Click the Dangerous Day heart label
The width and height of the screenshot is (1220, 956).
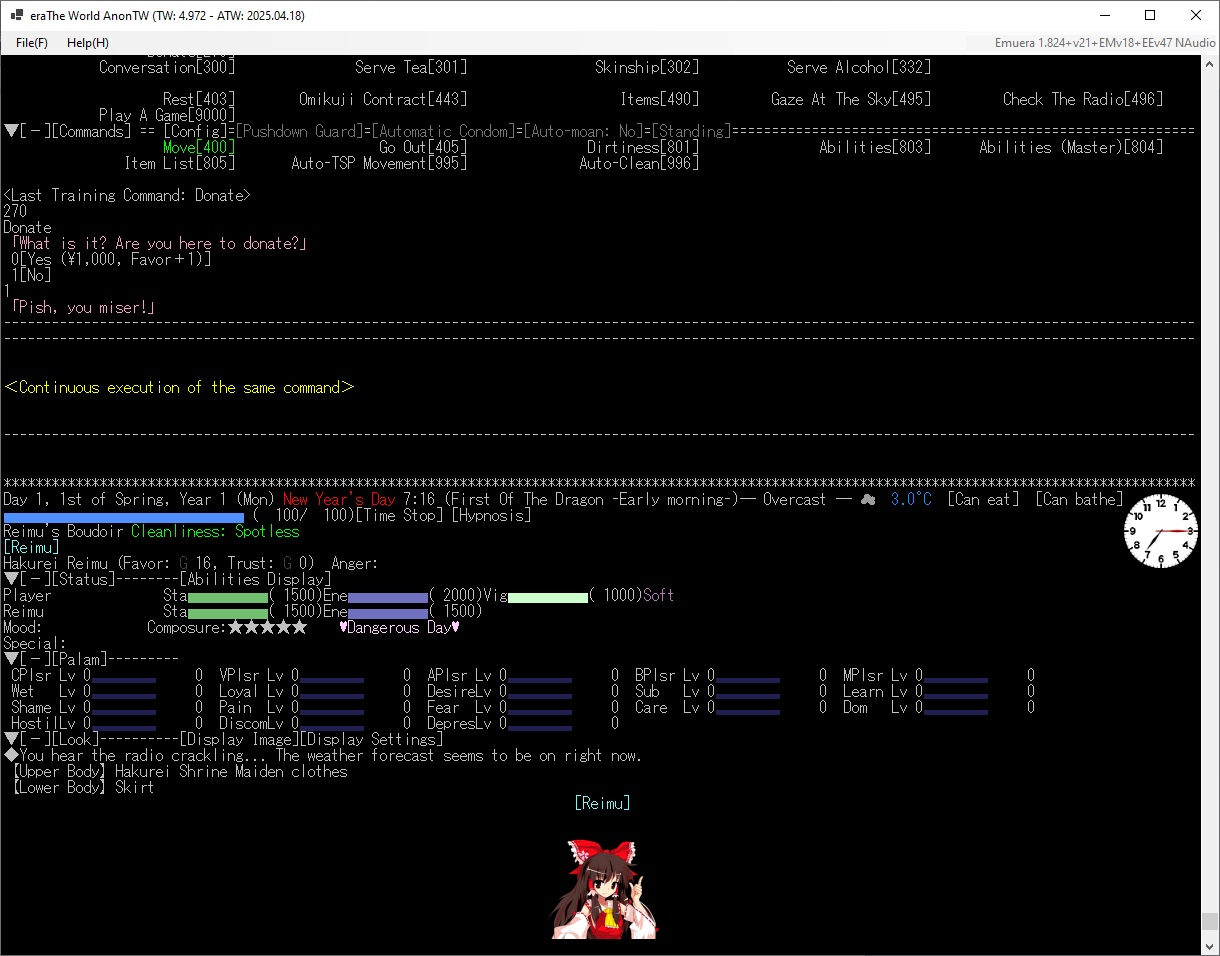point(399,628)
